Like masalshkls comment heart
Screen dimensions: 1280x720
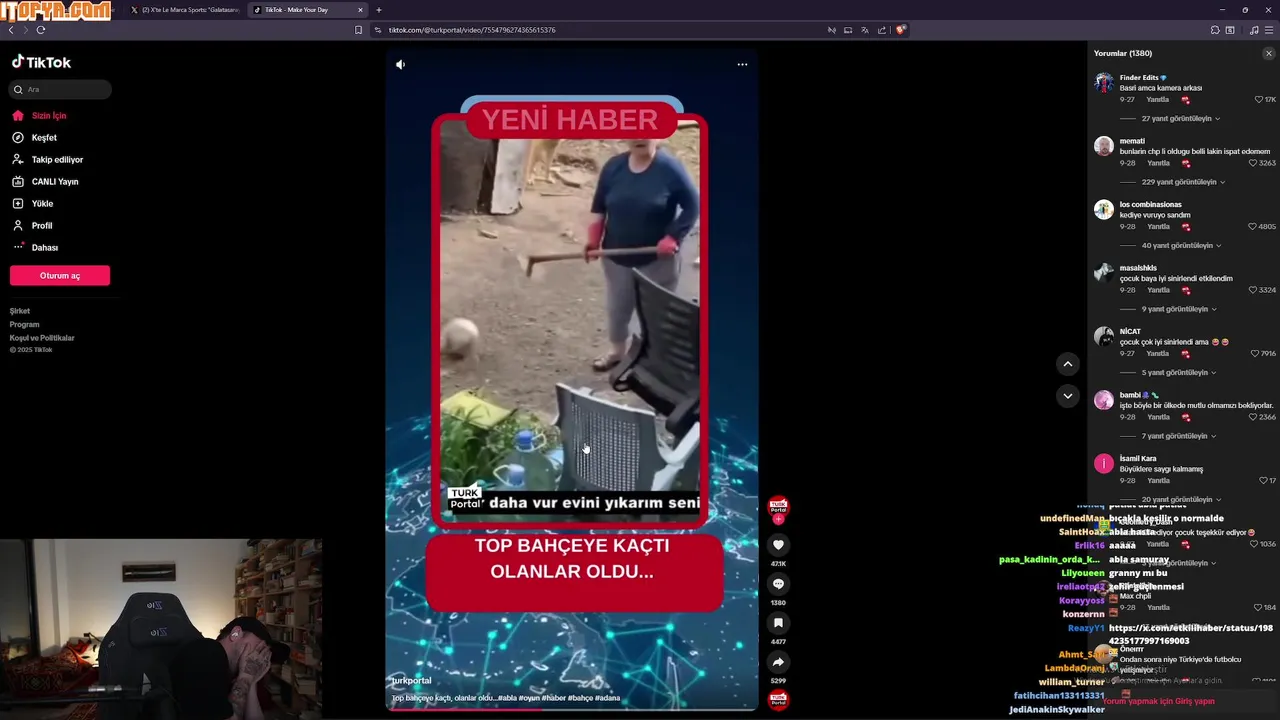click(1253, 290)
